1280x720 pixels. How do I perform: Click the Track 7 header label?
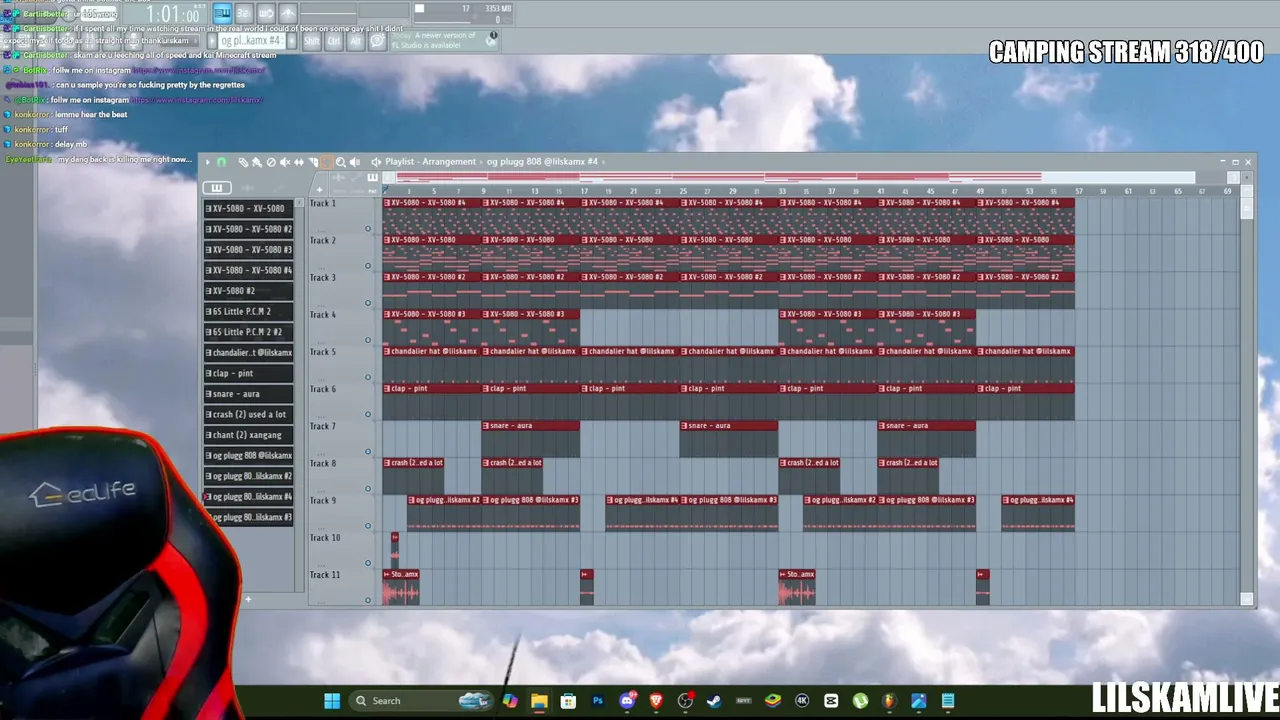click(323, 426)
